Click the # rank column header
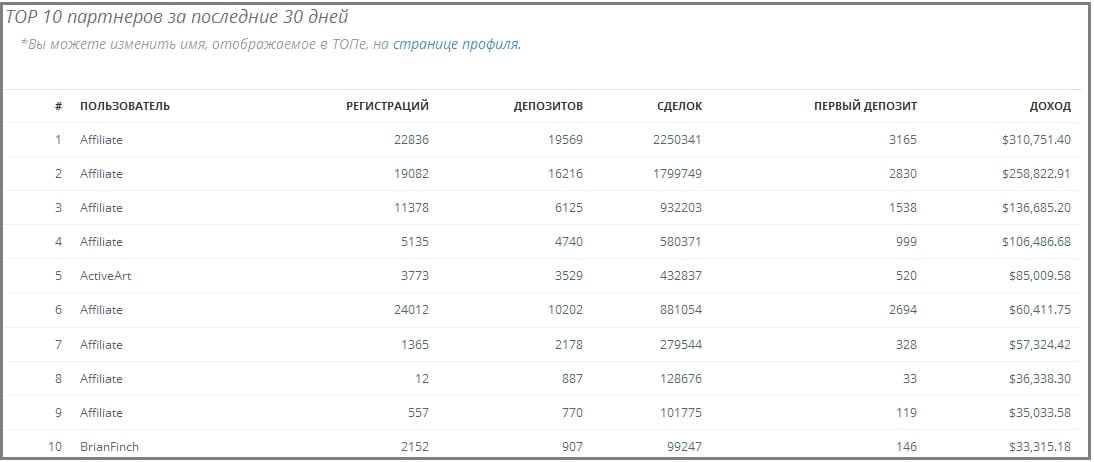 [x=59, y=106]
